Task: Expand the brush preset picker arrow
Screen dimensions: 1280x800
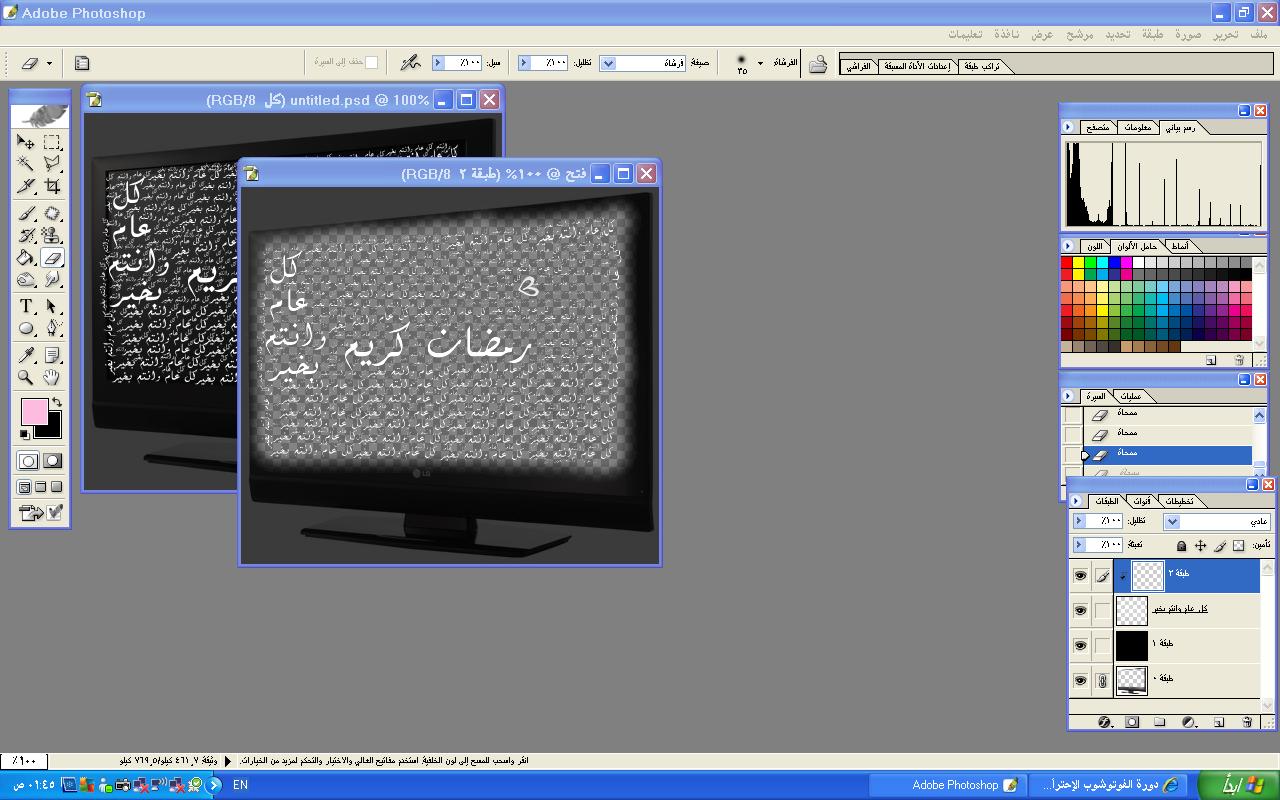Action: pos(760,63)
